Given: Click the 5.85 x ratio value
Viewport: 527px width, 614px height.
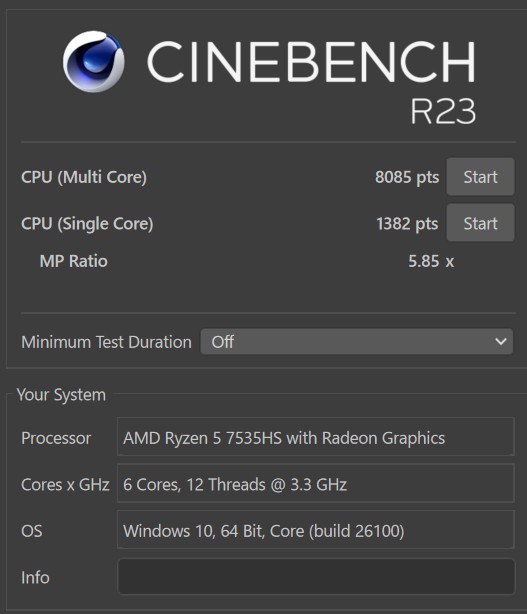Looking at the screenshot, I should click(x=431, y=261).
